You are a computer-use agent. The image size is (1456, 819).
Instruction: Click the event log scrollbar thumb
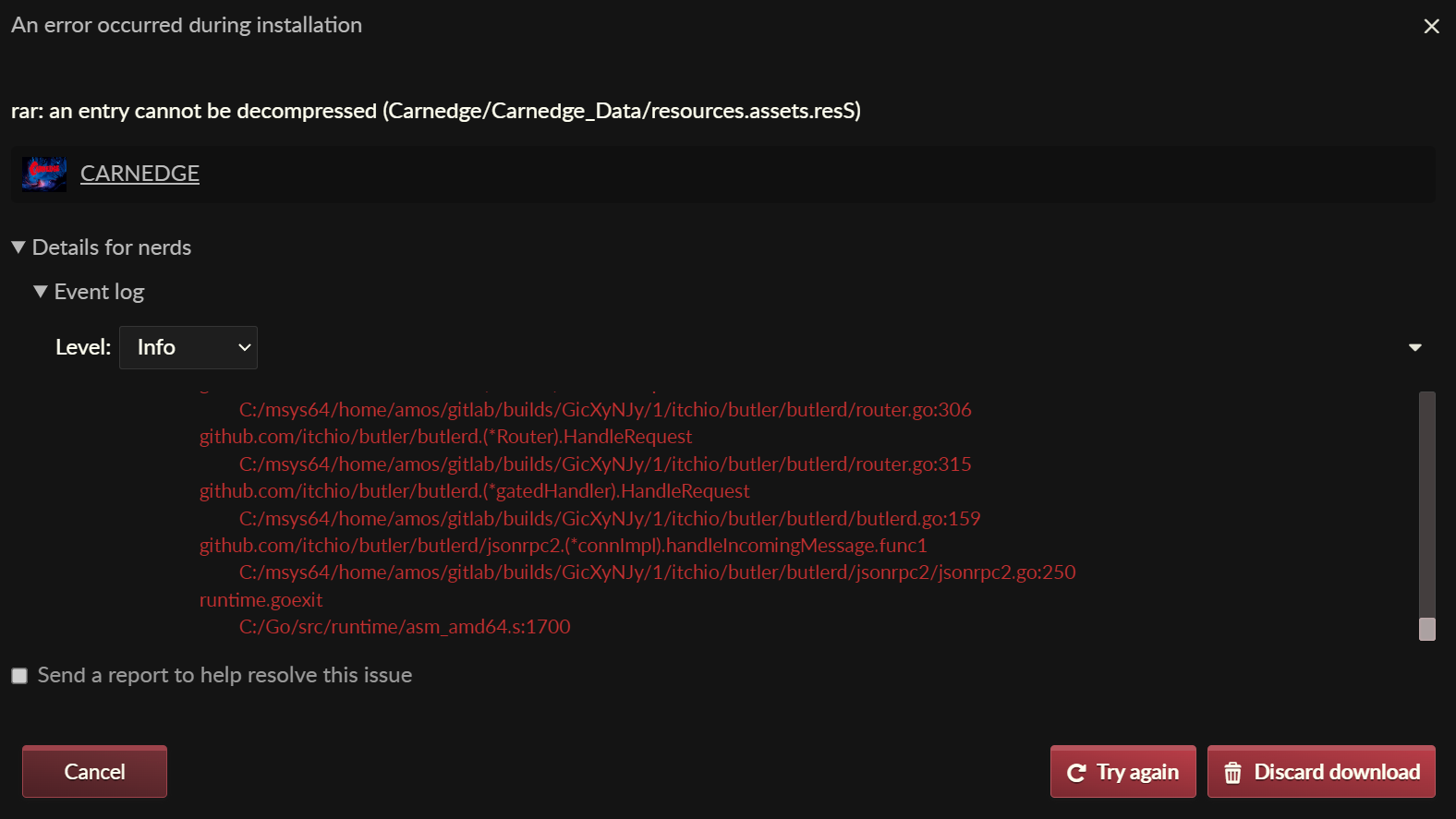click(x=1427, y=629)
